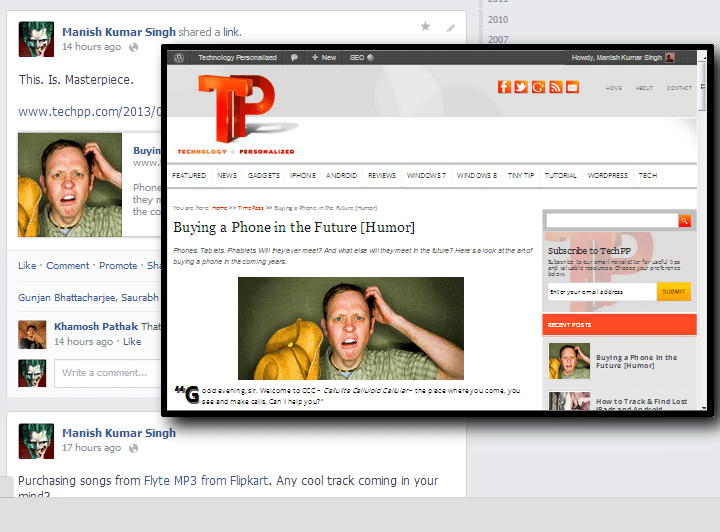Click recent post thumbnail of confused man
This screenshot has width=720, height=532.
(569, 361)
